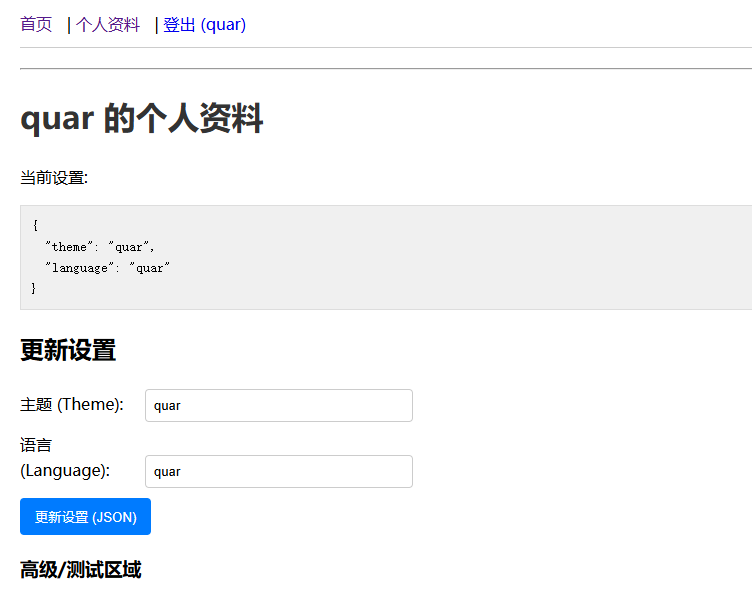Open the 首页 navigation link
The width and height of the screenshot is (752, 593).
[x=36, y=25]
